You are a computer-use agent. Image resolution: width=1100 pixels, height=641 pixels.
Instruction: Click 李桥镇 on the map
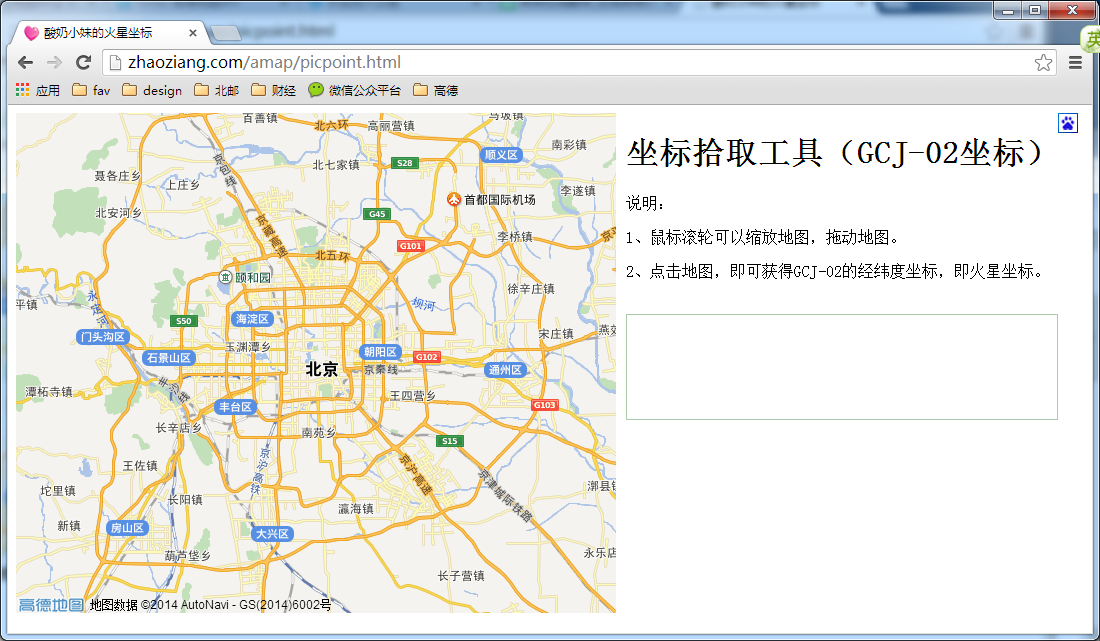point(515,237)
